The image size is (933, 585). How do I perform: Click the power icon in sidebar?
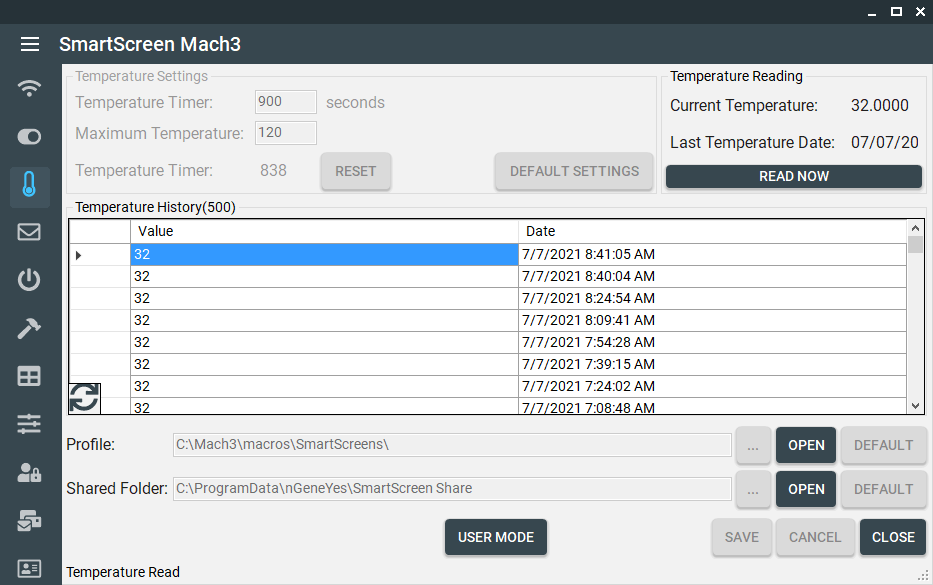[x=30, y=280]
